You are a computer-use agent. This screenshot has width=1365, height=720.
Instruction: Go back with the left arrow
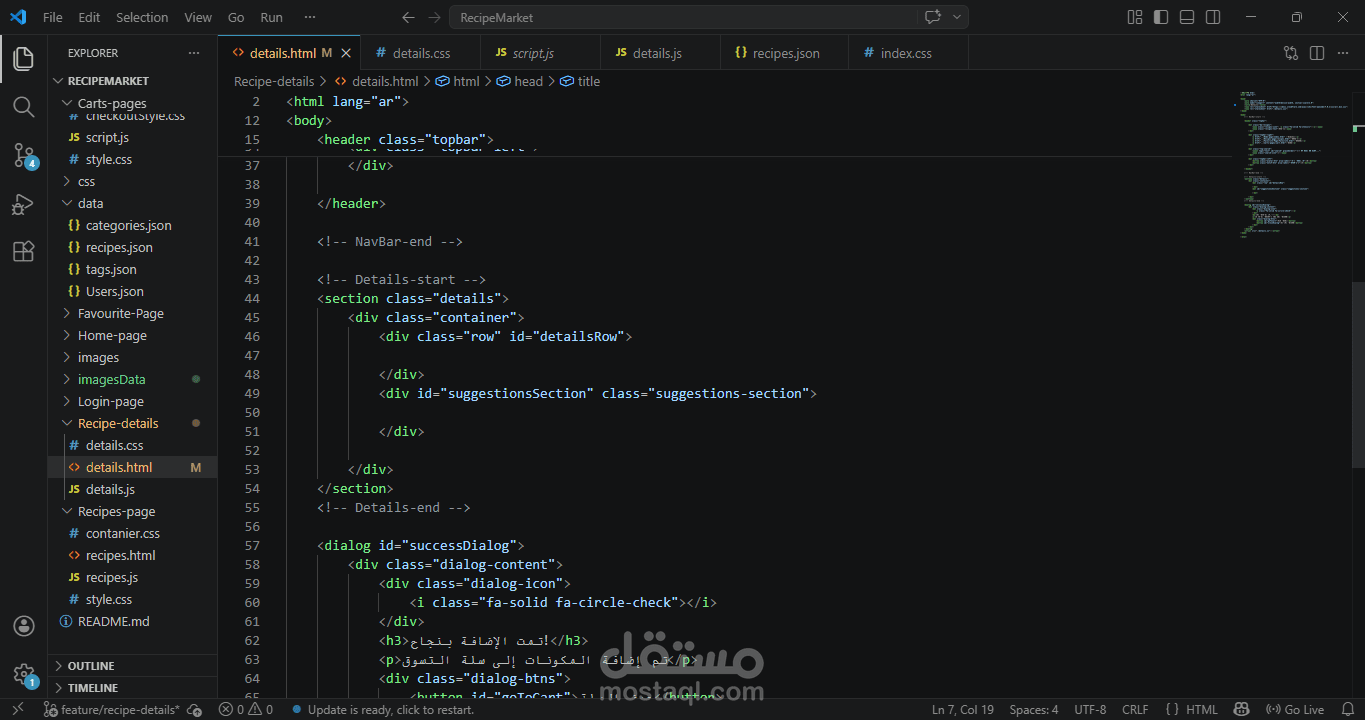[407, 17]
